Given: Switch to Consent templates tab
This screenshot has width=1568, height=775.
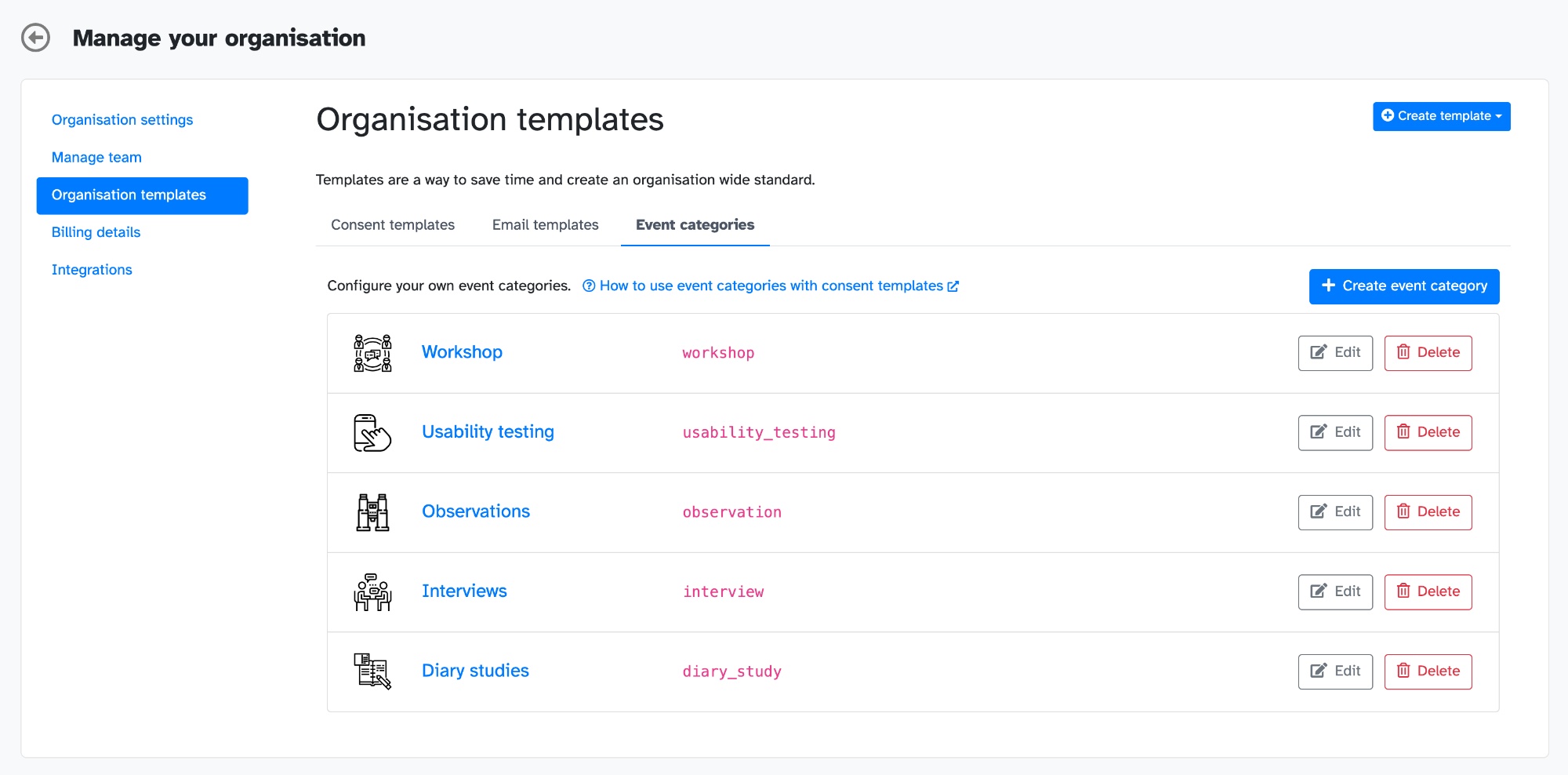Looking at the screenshot, I should tap(393, 225).
